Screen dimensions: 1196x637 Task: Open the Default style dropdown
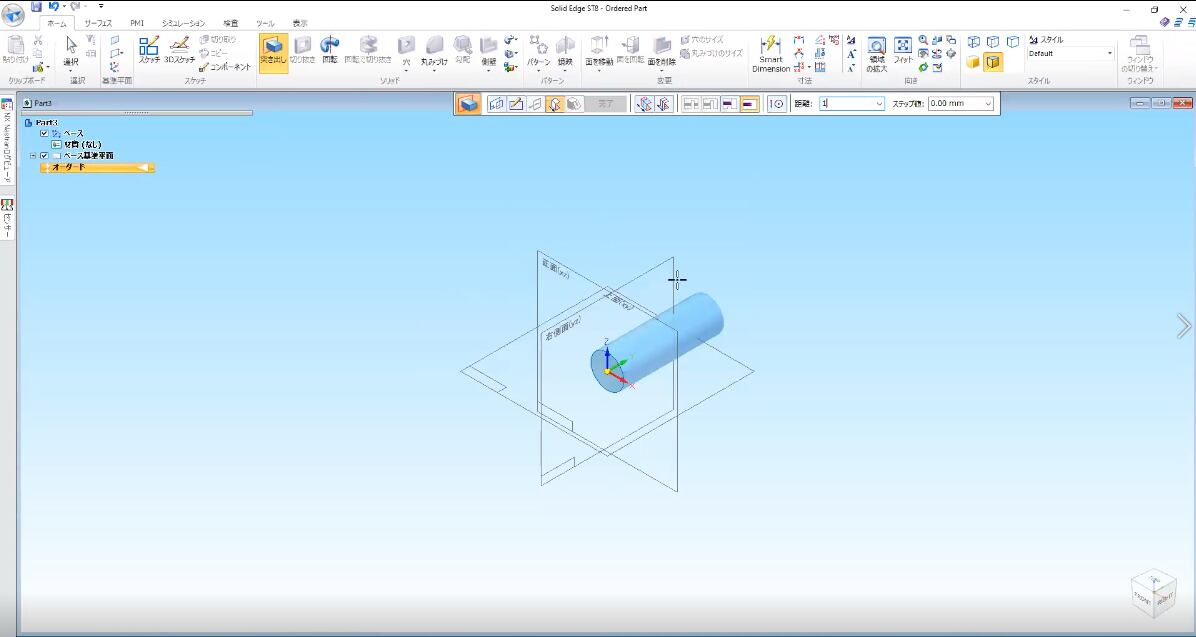point(1109,54)
